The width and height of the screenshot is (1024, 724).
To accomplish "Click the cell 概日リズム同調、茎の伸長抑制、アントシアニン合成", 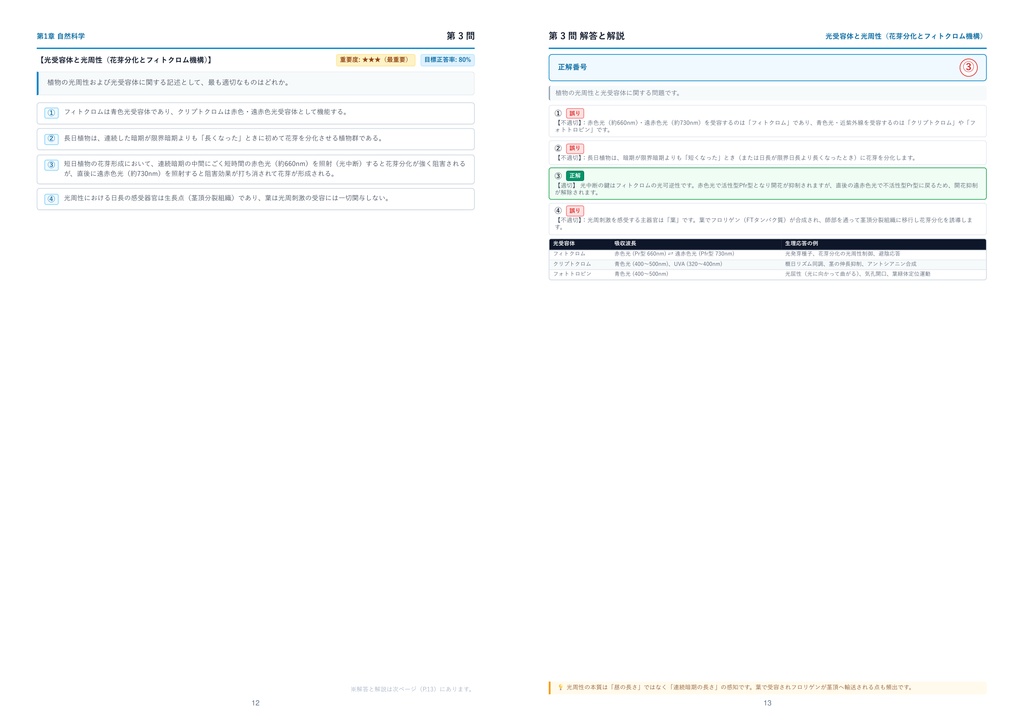I will (x=850, y=264).
